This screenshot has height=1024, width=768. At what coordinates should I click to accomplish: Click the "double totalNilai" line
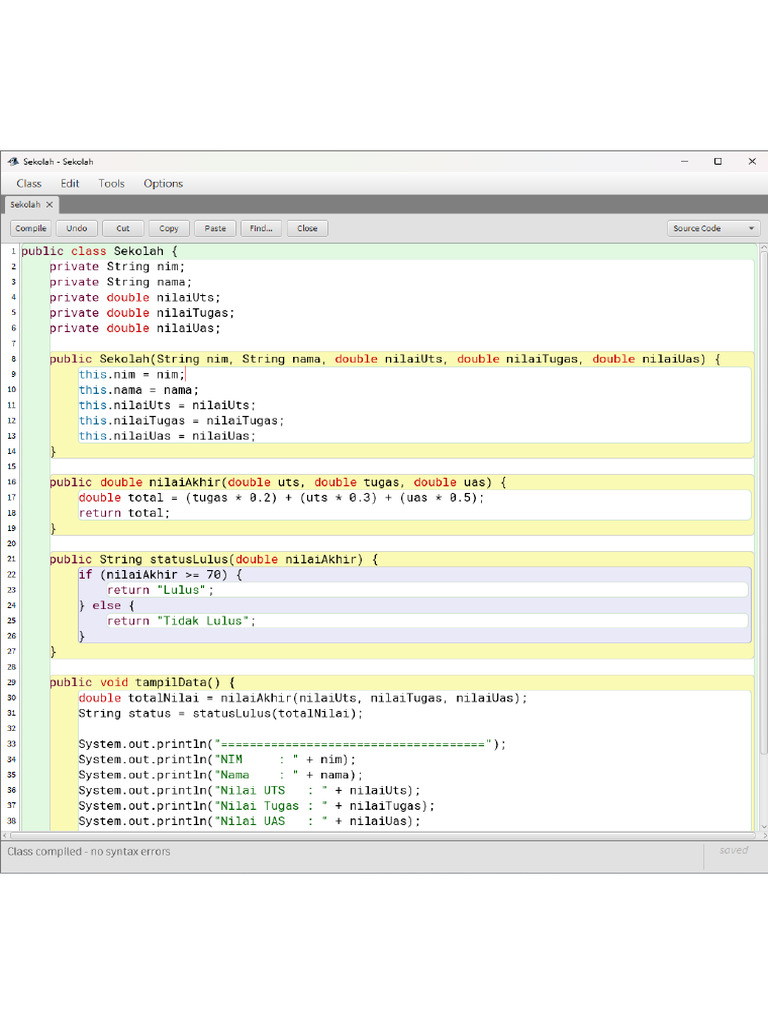(303, 699)
